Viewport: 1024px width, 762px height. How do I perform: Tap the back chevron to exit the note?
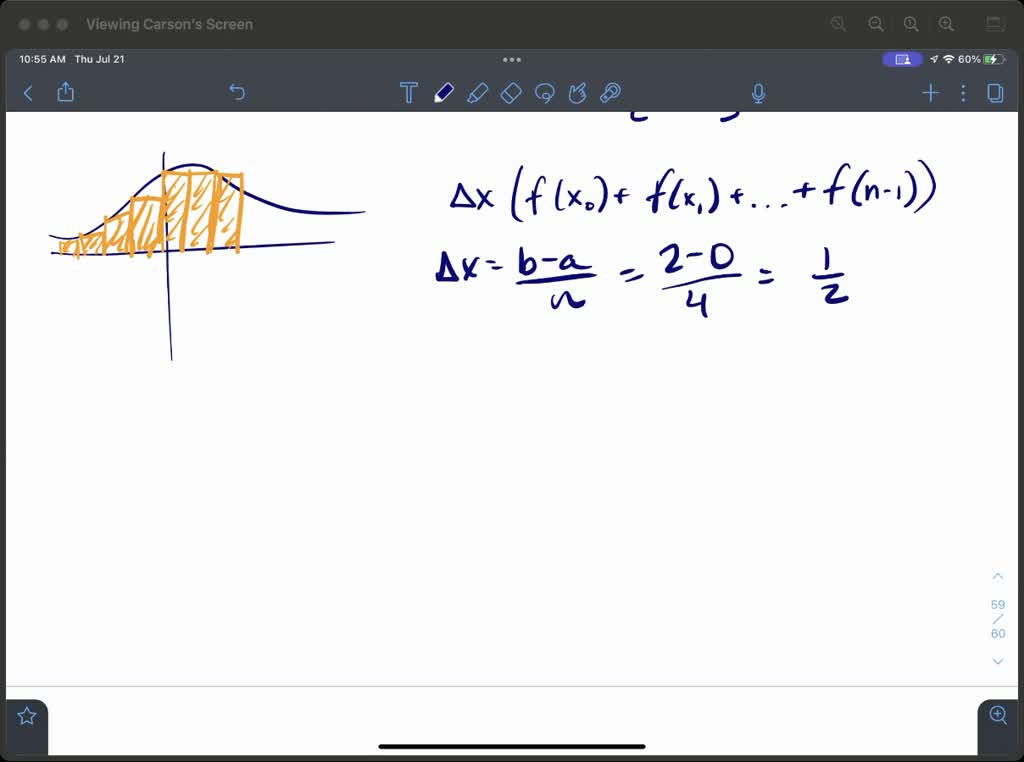click(27, 92)
